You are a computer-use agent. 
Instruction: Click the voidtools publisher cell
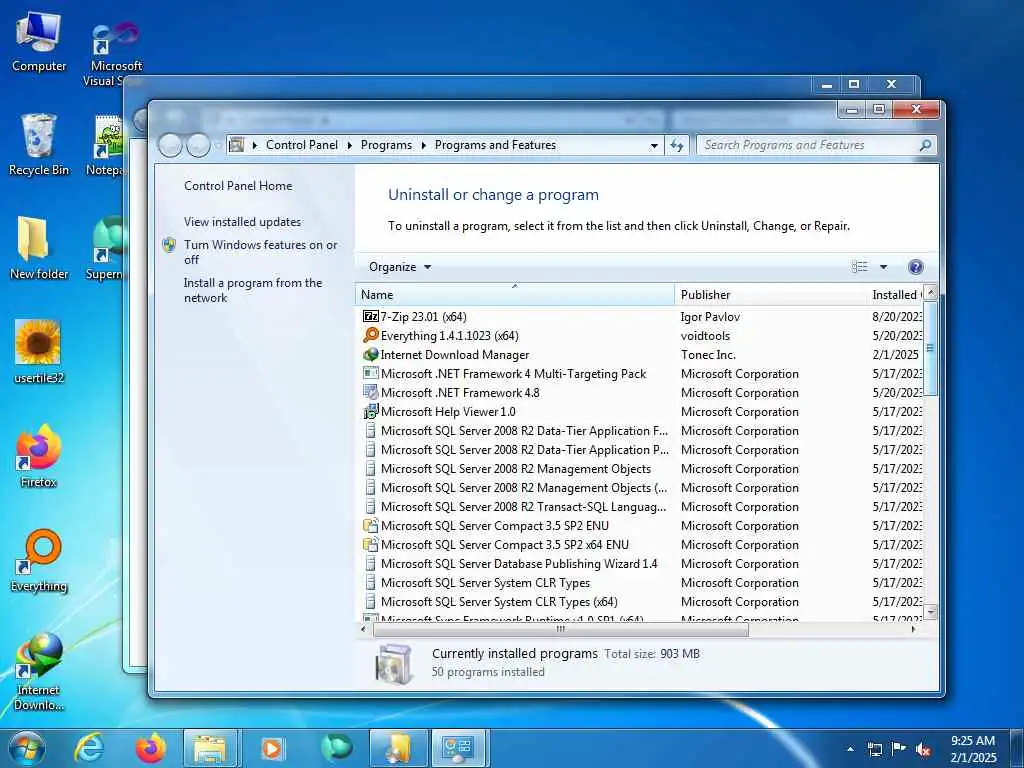pos(705,336)
